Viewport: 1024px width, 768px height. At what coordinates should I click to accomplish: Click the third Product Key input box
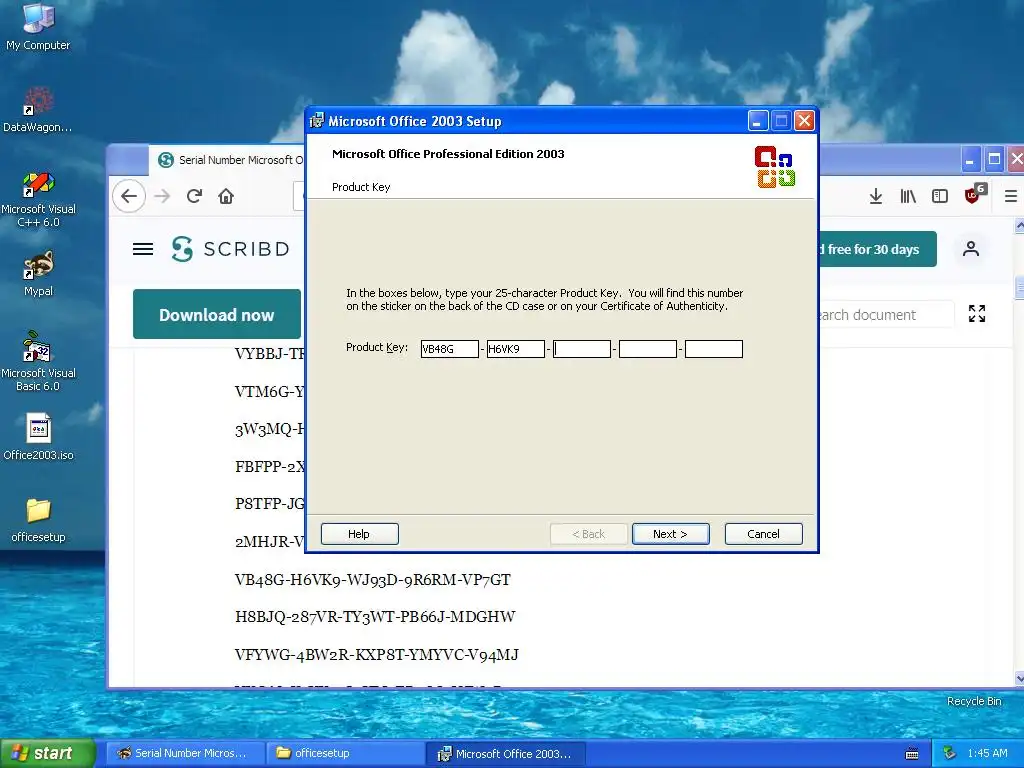[x=581, y=349]
